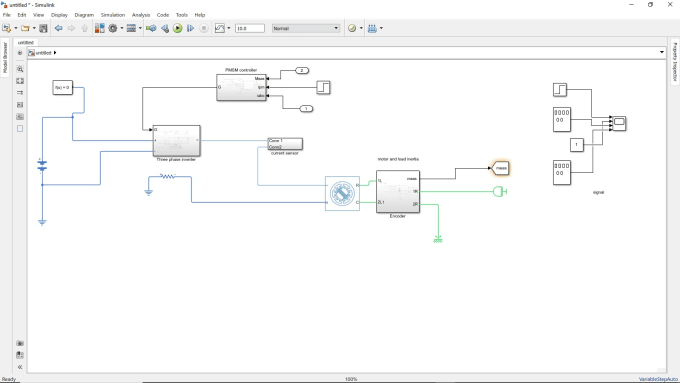
Task: Open the Tools menu
Action: coord(182,15)
